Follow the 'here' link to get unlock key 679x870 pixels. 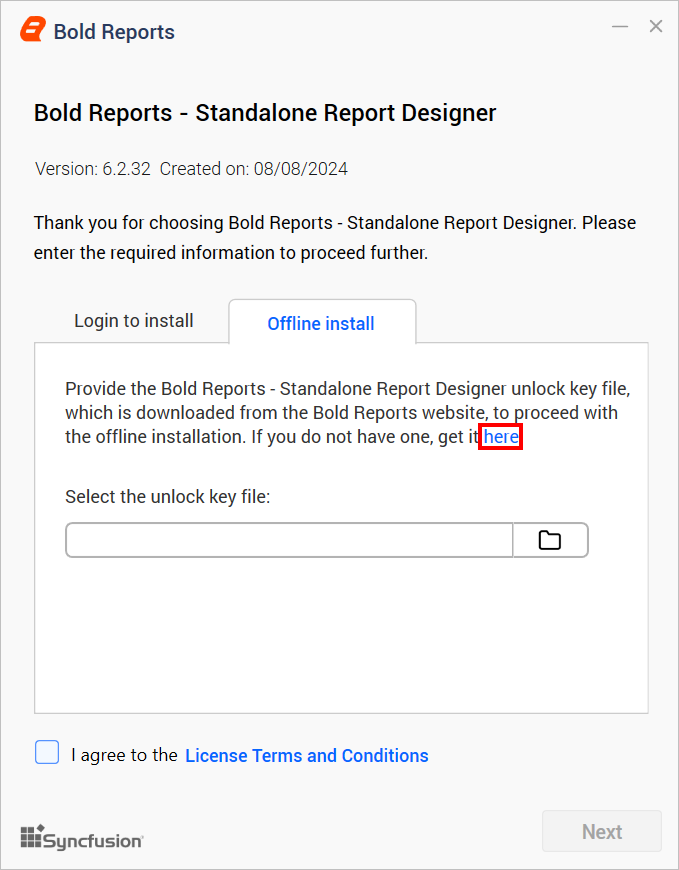[x=501, y=437]
